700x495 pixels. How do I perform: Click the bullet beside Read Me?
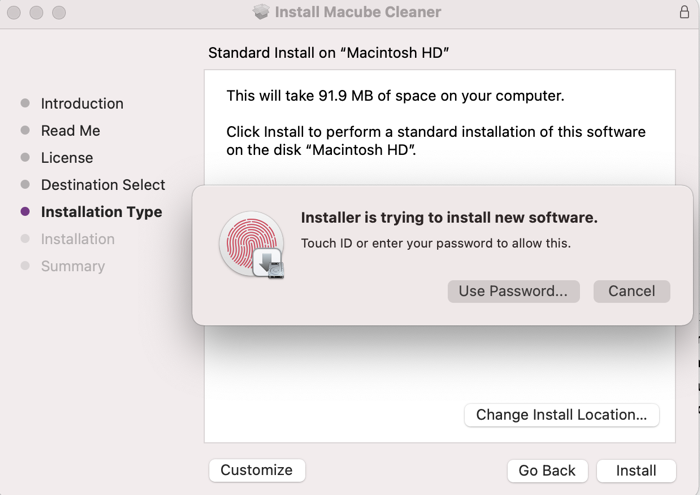tap(25, 130)
